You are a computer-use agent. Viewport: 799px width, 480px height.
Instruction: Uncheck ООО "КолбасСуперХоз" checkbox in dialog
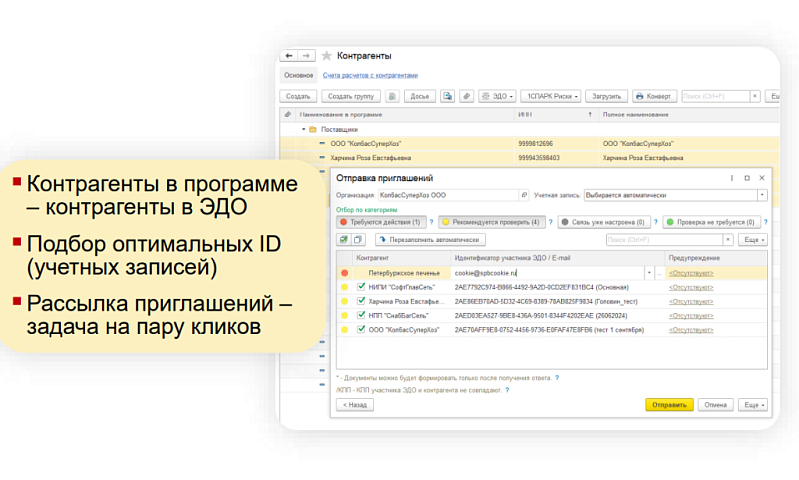pos(361,330)
